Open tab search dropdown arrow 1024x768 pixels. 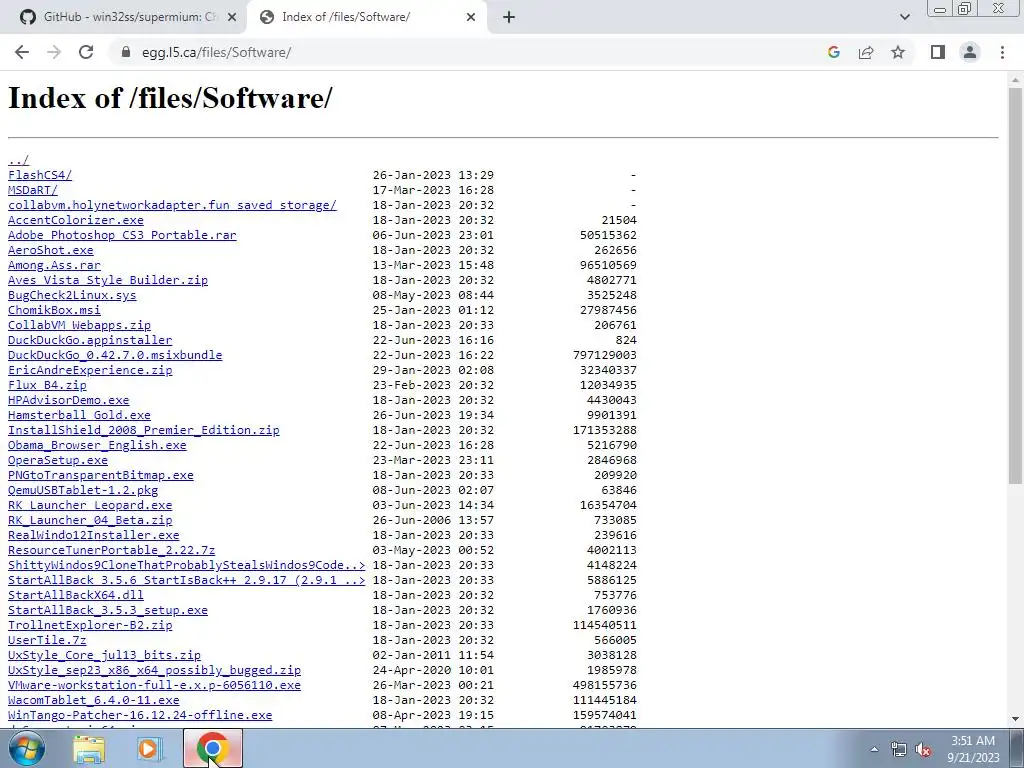tap(904, 17)
